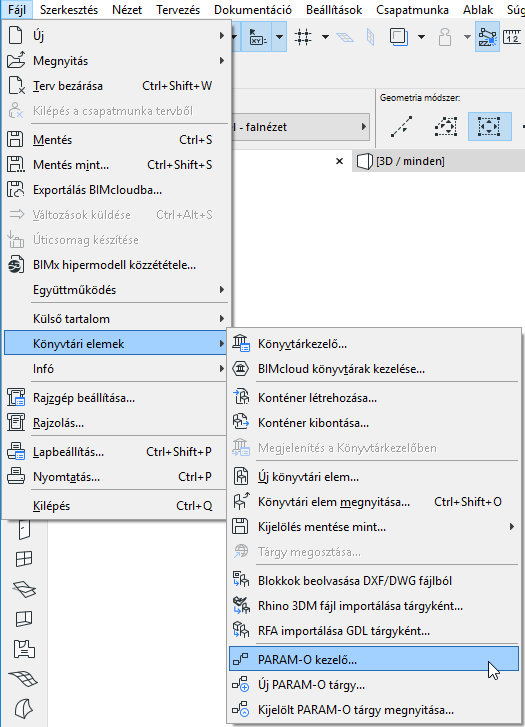The image size is (525, 727).
Task: Click RFA importálása GDL tárgyként
Action: point(374,631)
